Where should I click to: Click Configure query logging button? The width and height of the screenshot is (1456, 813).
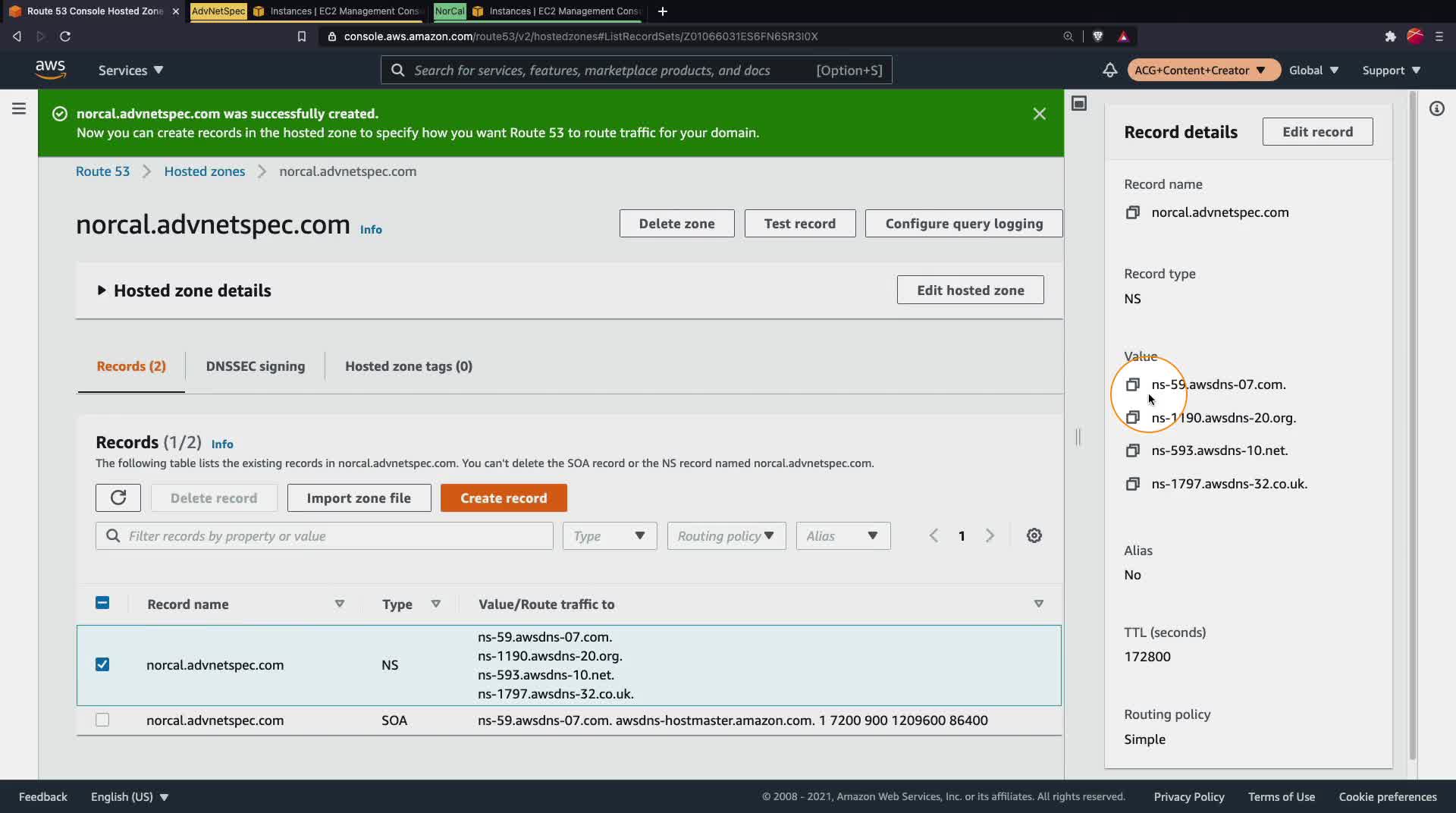click(x=964, y=224)
